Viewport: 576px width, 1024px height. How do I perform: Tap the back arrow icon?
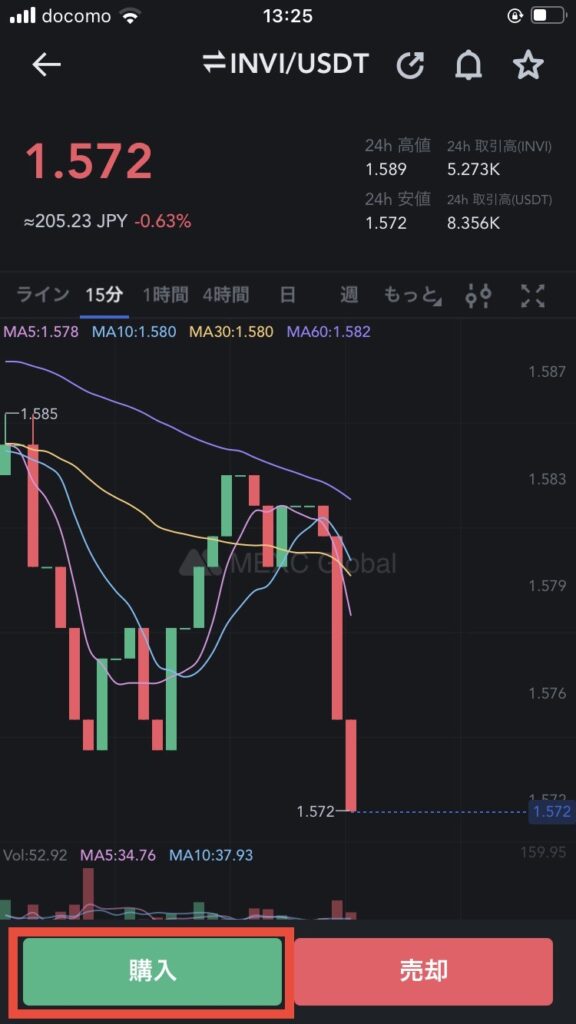pyautogui.click(x=46, y=65)
